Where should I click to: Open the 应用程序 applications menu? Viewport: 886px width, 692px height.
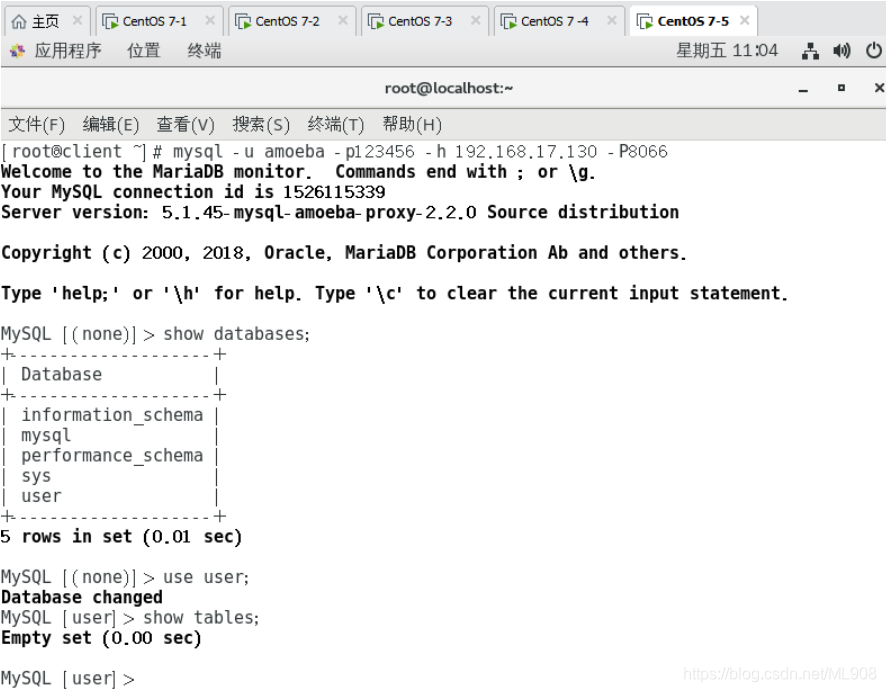(68, 51)
